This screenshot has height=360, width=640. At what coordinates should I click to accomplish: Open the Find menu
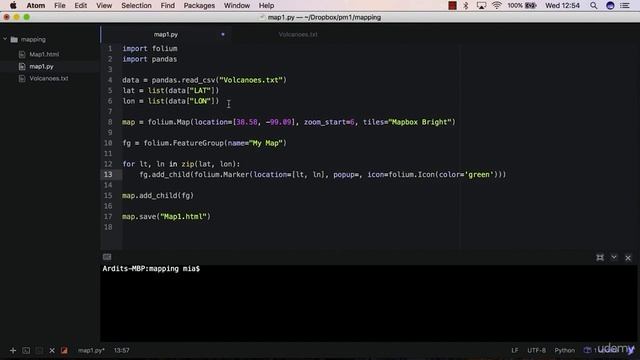pos(167,5)
